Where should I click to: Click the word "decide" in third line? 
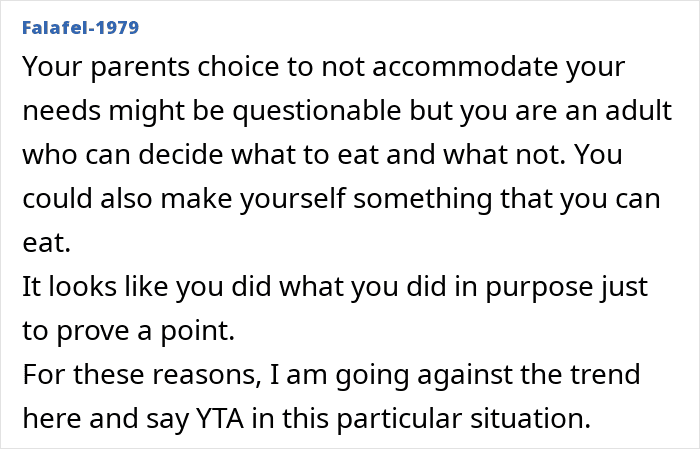(180, 154)
